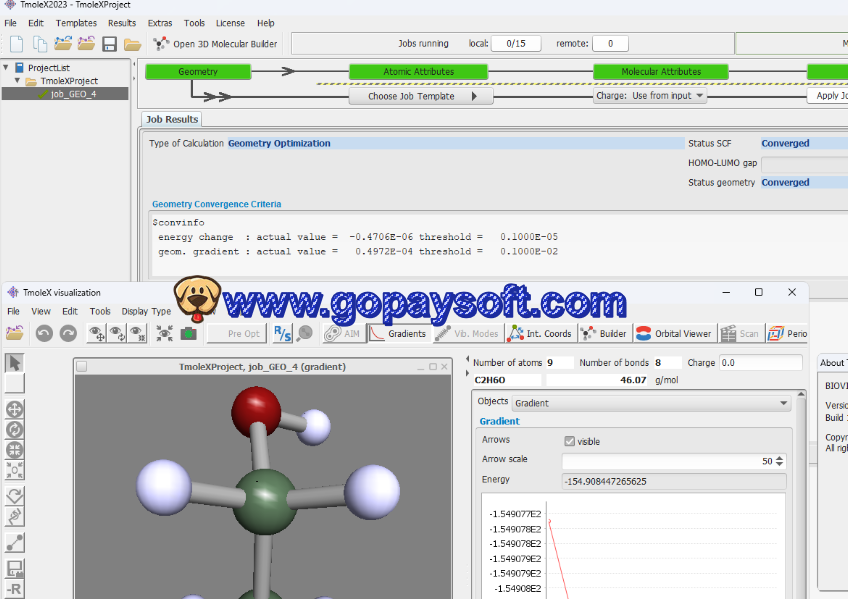Click the Molecular Attributes workflow button
The width and height of the screenshot is (848, 599).
click(x=661, y=71)
